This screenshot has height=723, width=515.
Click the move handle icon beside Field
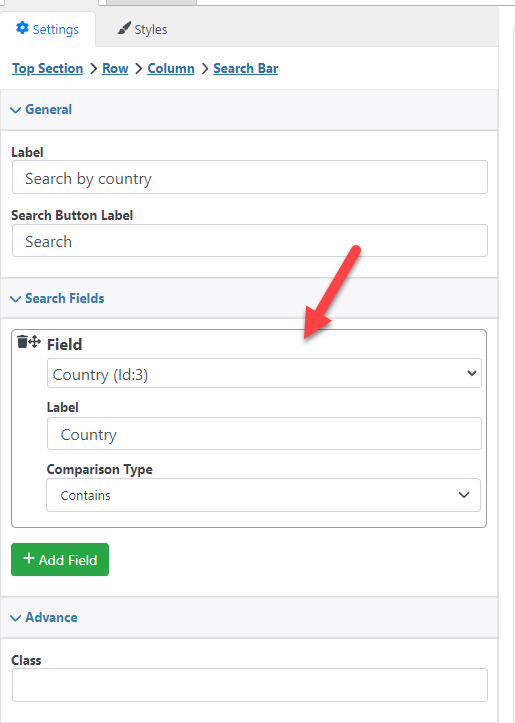35,342
